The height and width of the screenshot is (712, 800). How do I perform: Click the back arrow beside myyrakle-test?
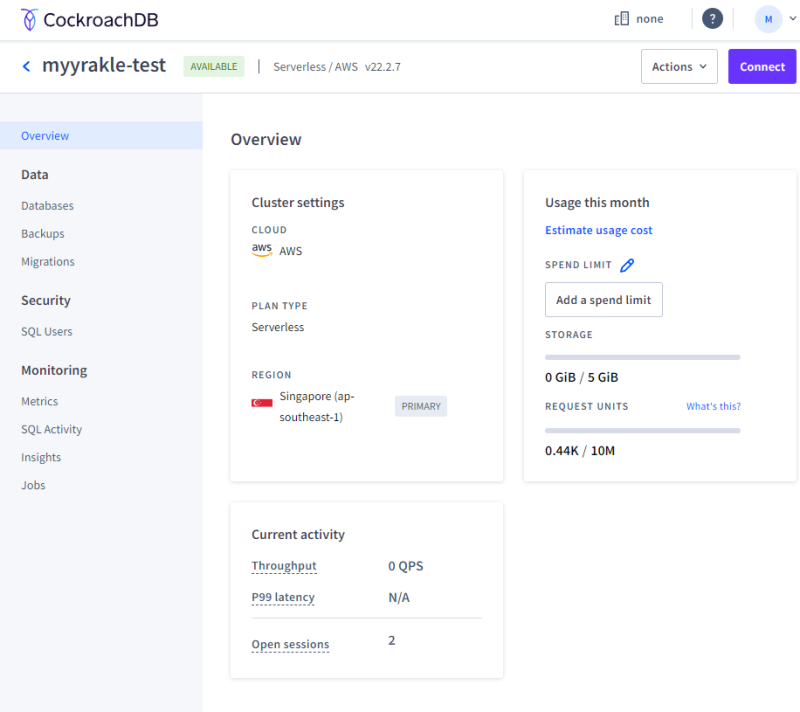point(26,66)
